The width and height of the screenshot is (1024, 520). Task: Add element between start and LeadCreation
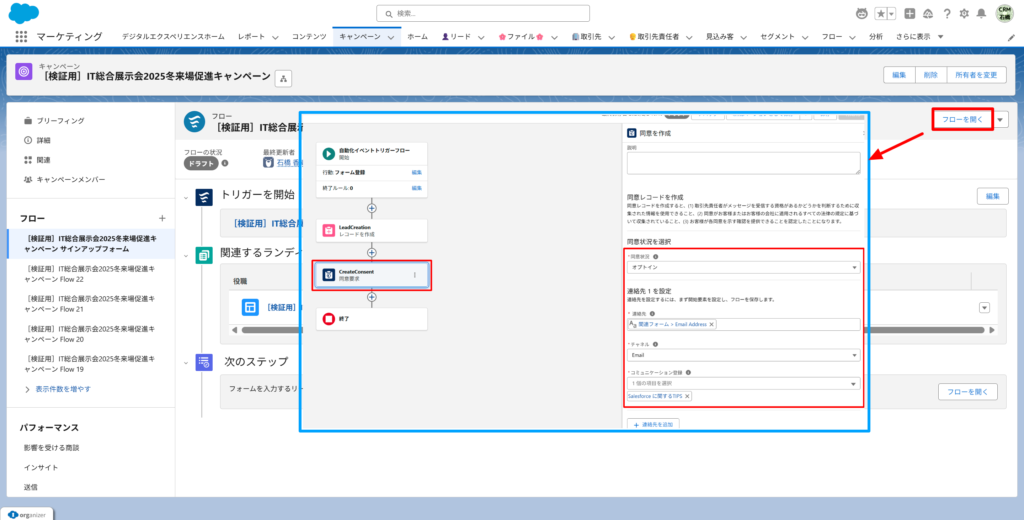coord(372,208)
